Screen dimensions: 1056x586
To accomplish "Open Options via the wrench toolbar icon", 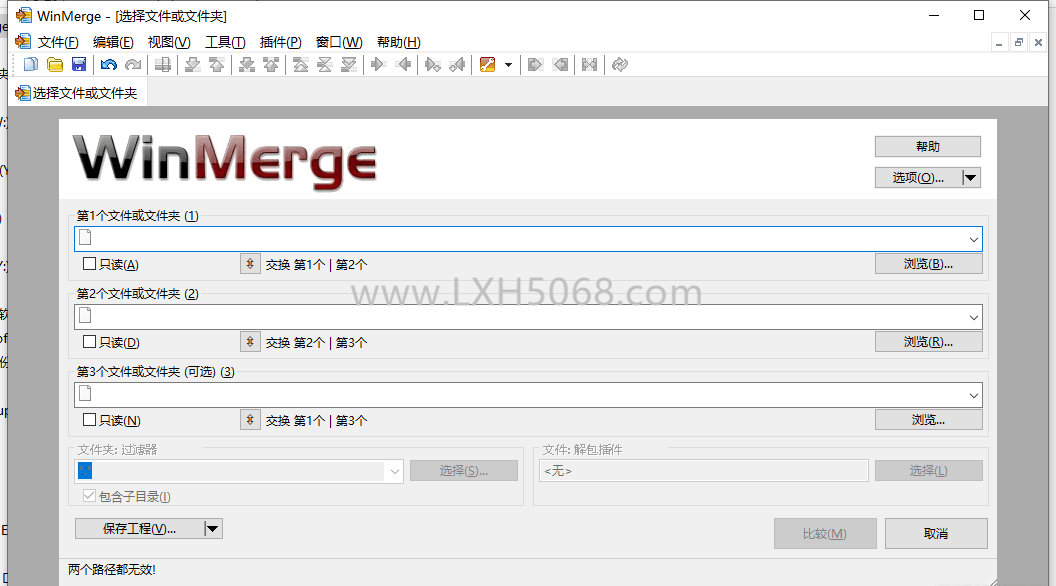I will click(487, 65).
